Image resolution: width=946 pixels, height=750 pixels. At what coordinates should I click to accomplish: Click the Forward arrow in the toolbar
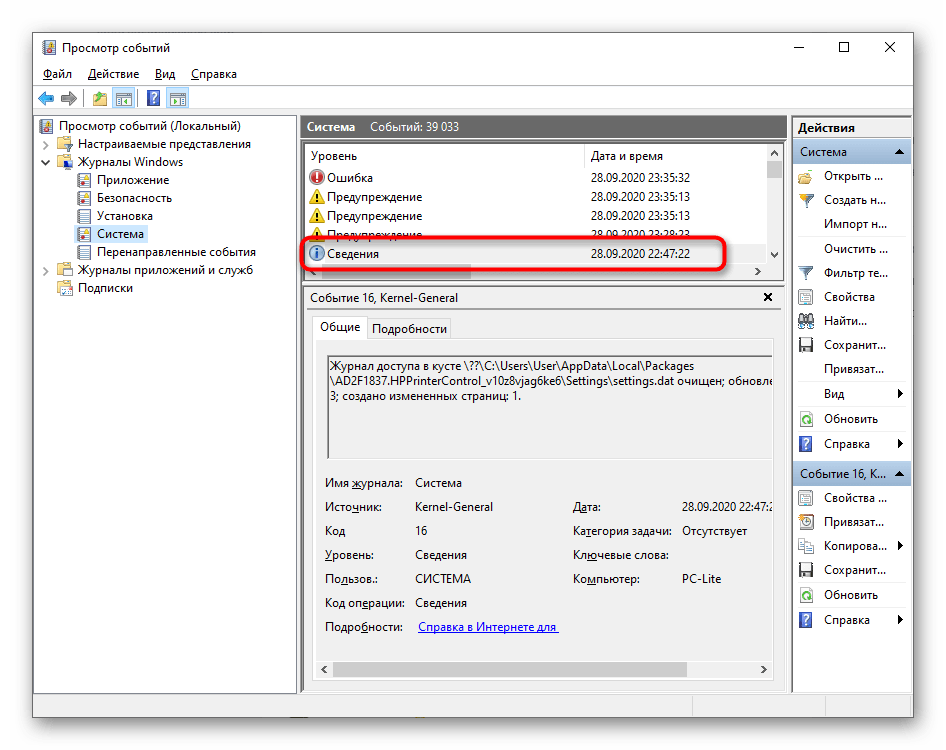[68, 98]
